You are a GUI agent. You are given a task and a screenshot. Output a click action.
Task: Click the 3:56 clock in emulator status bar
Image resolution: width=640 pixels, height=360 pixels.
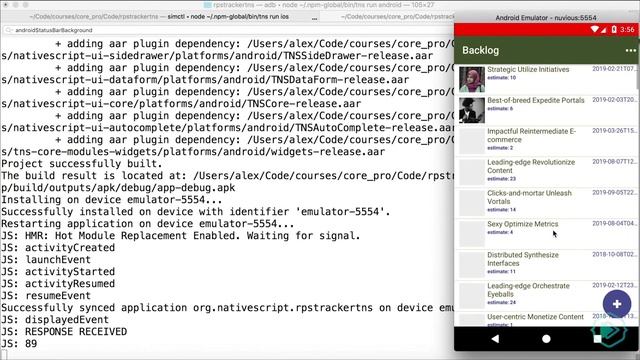click(x=627, y=29)
